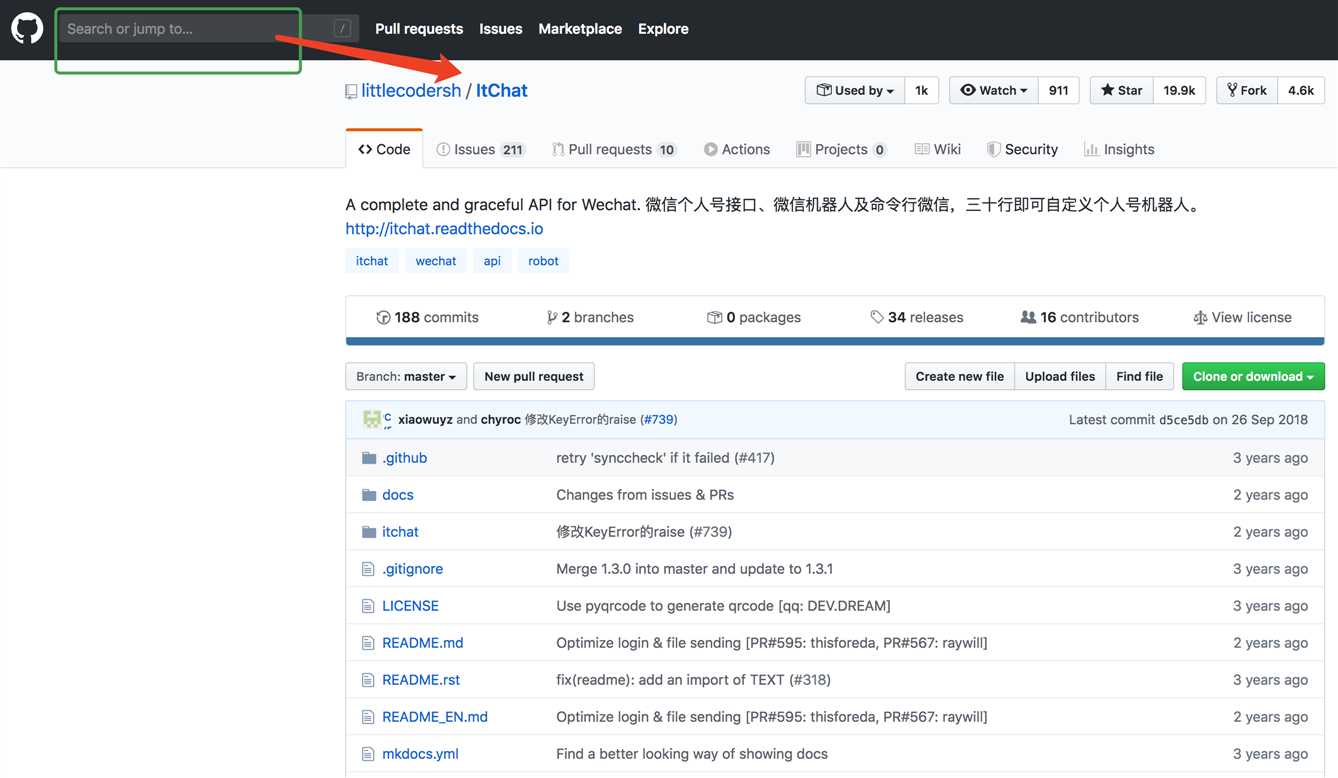Open the xiaowuyz author link
Screen dimensions: 1338x778
click(425, 420)
